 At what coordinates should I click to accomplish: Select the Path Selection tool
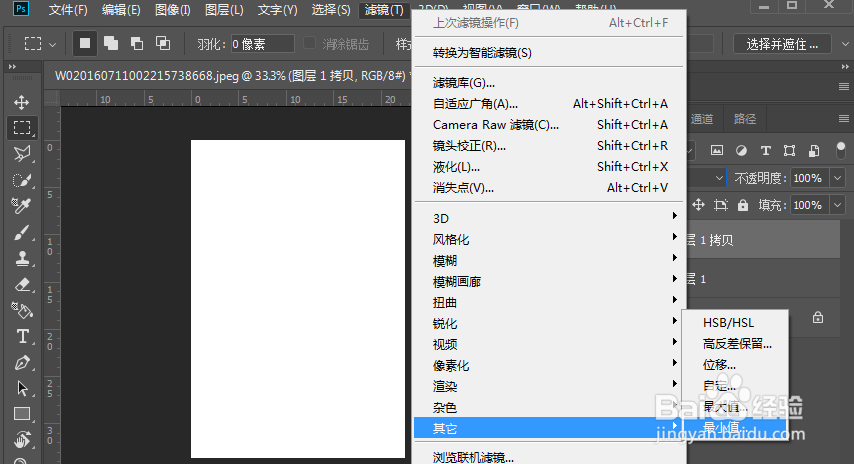pos(22,388)
